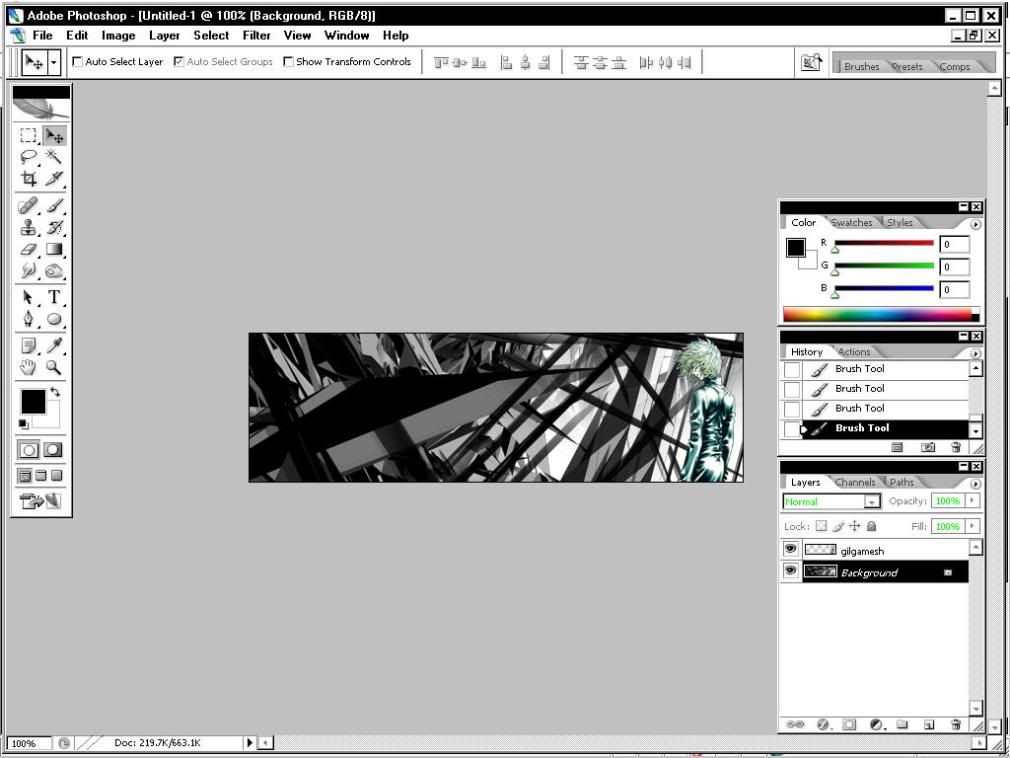1010x758 pixels.
Task: Select the Ellipse shape tool
Action: tap(54, 319)
